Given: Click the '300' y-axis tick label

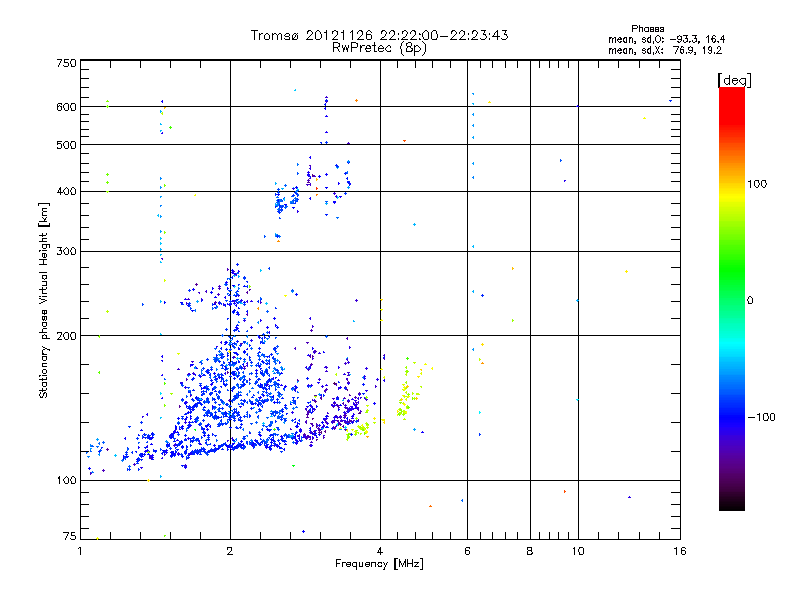Looking at the screenshot, I should (66, 252).
